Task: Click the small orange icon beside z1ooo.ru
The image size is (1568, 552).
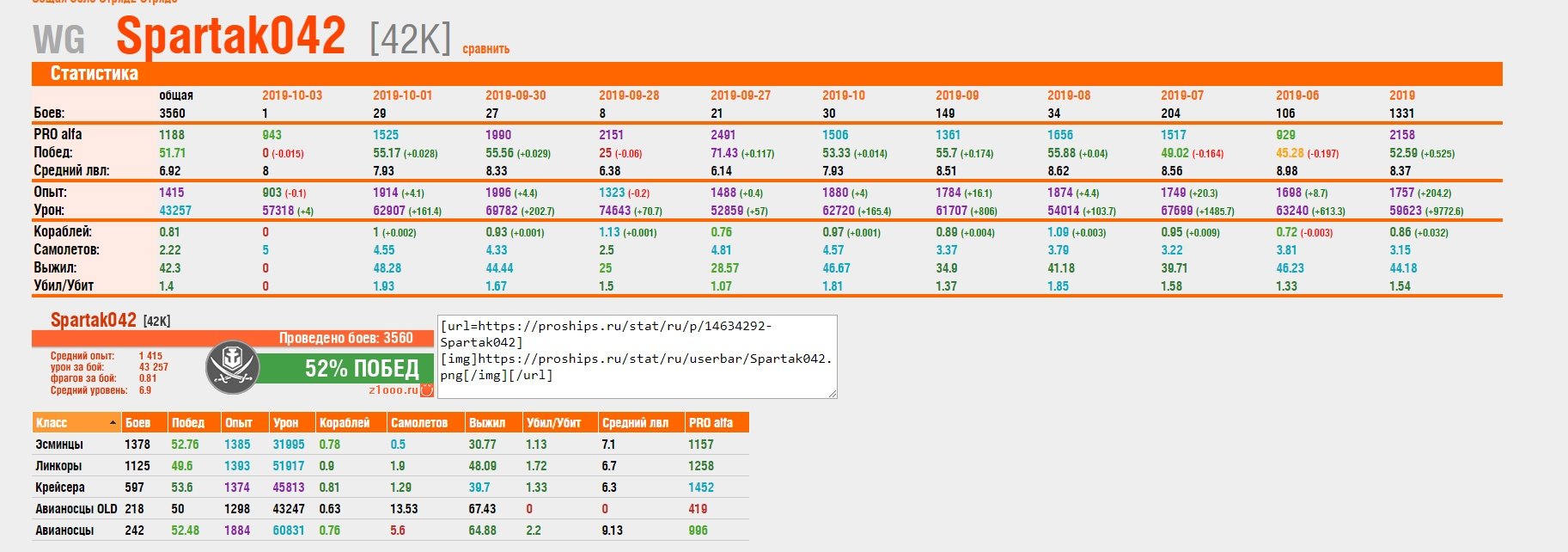Action: 427,389
